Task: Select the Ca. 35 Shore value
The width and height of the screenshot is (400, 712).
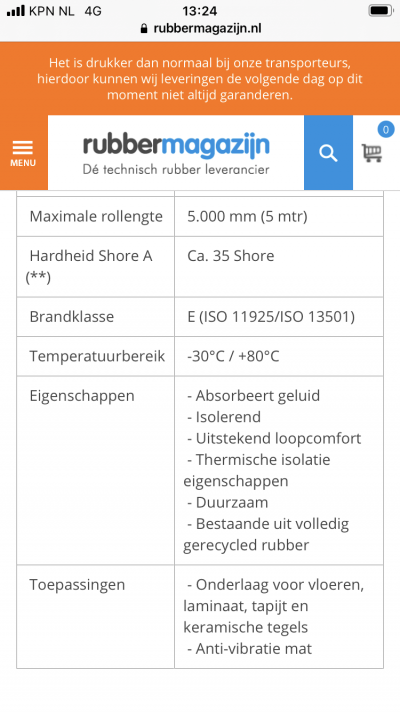Action: coord(231,256)
